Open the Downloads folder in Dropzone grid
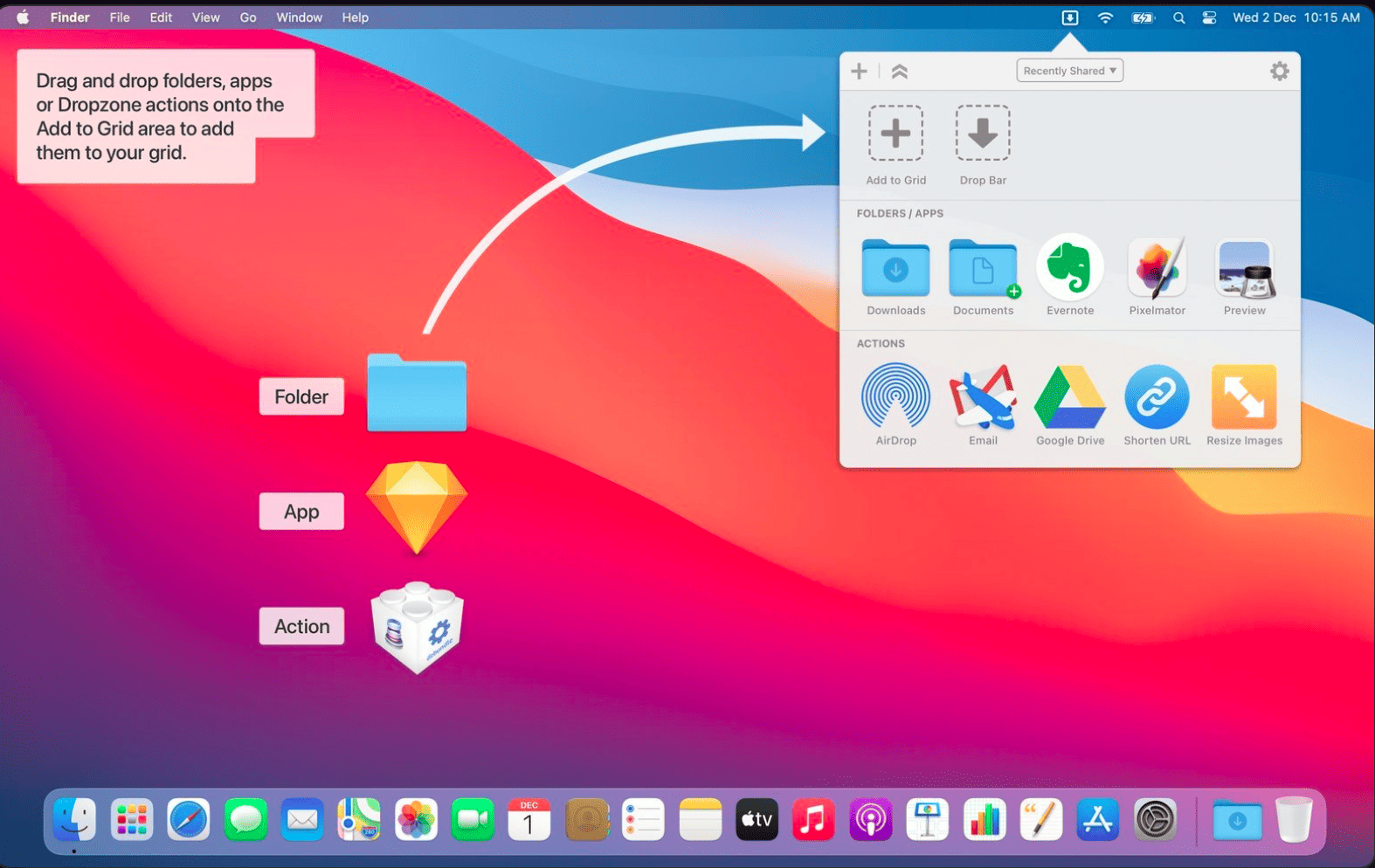The width and height of the screenshot is (1375, 868). [x=895, y=268]
